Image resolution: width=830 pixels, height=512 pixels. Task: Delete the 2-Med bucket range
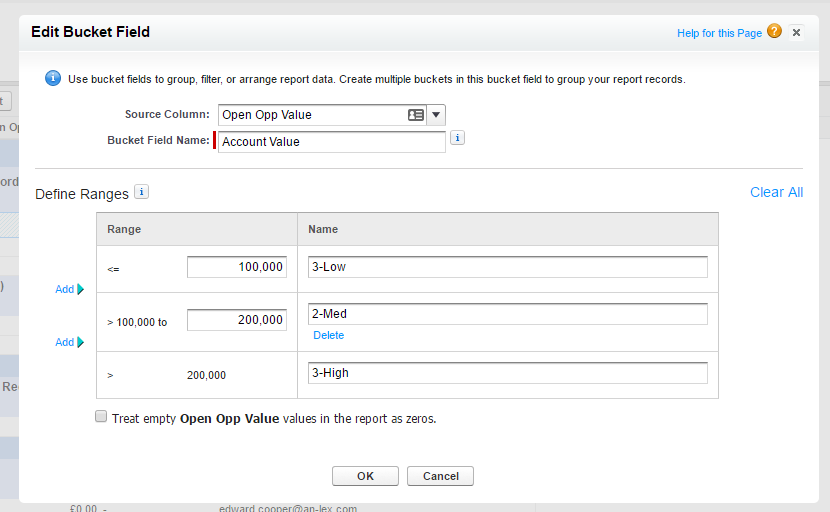click(x=328, y=335)
